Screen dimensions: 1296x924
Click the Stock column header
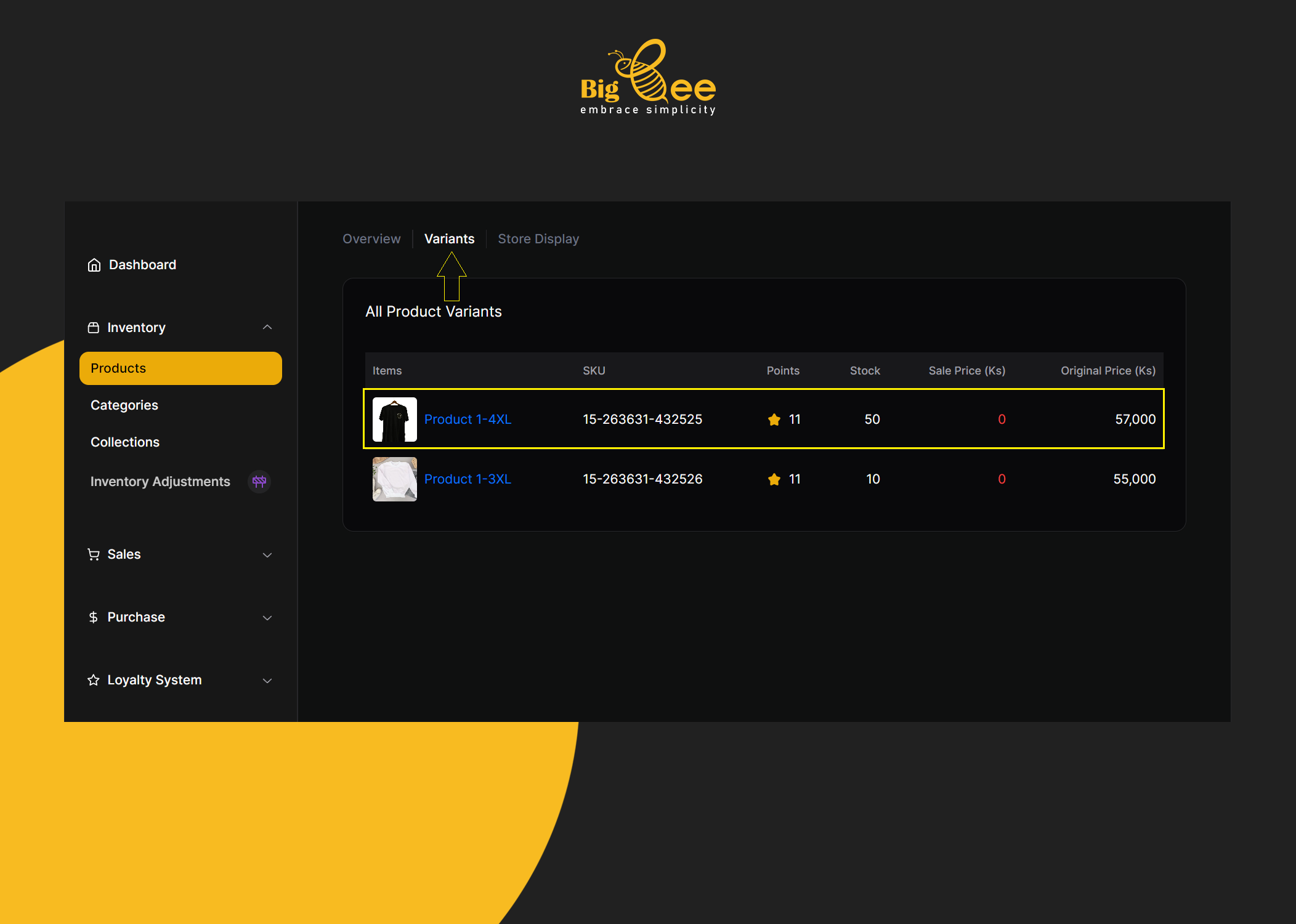click(865, 371)
